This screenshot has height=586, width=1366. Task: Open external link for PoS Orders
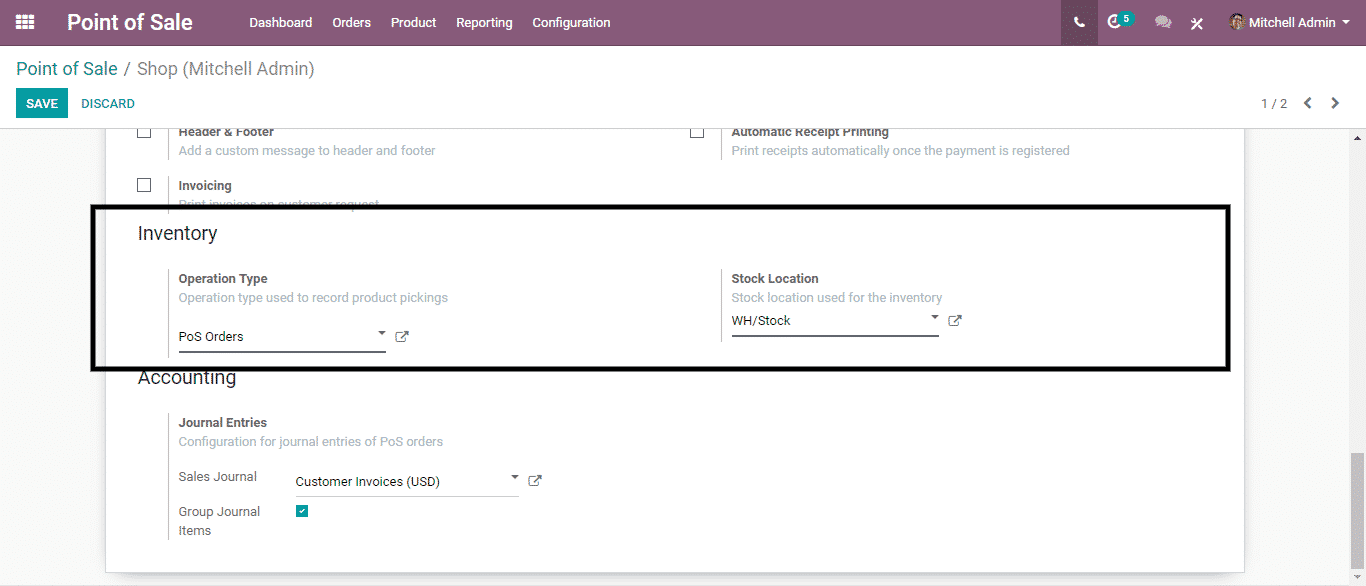click(x=402, y=337)
